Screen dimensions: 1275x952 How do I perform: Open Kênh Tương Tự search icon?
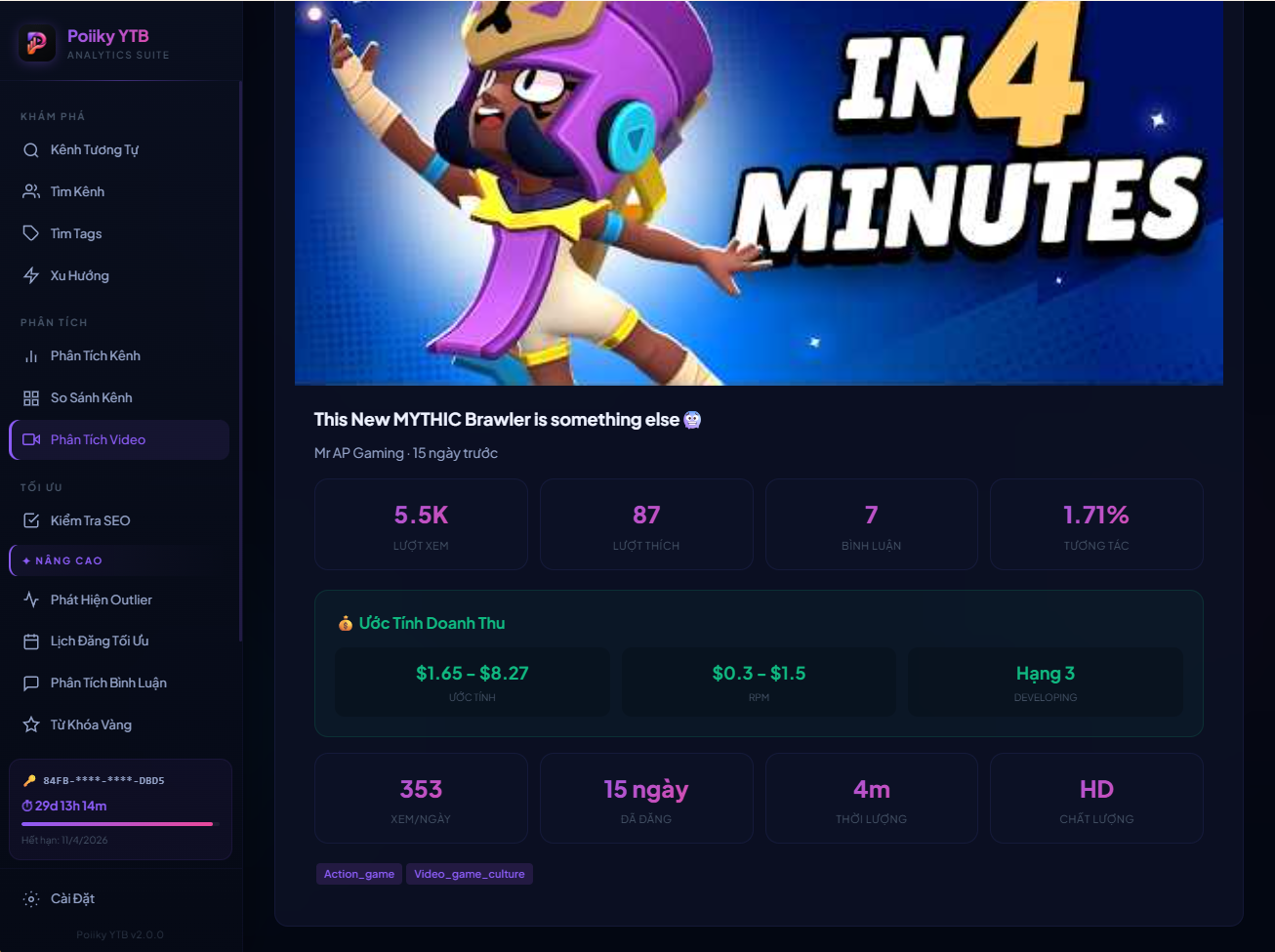pos(31,150)
